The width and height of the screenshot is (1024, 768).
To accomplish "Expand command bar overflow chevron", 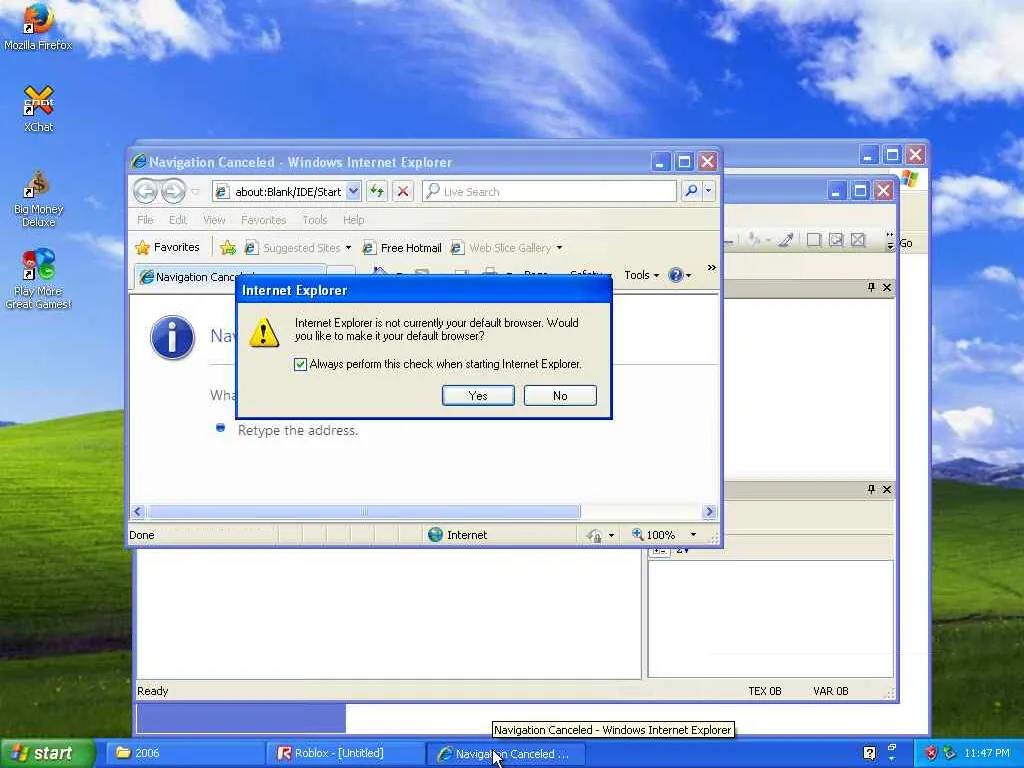I will pyautogui.click(x=711, y=268).
